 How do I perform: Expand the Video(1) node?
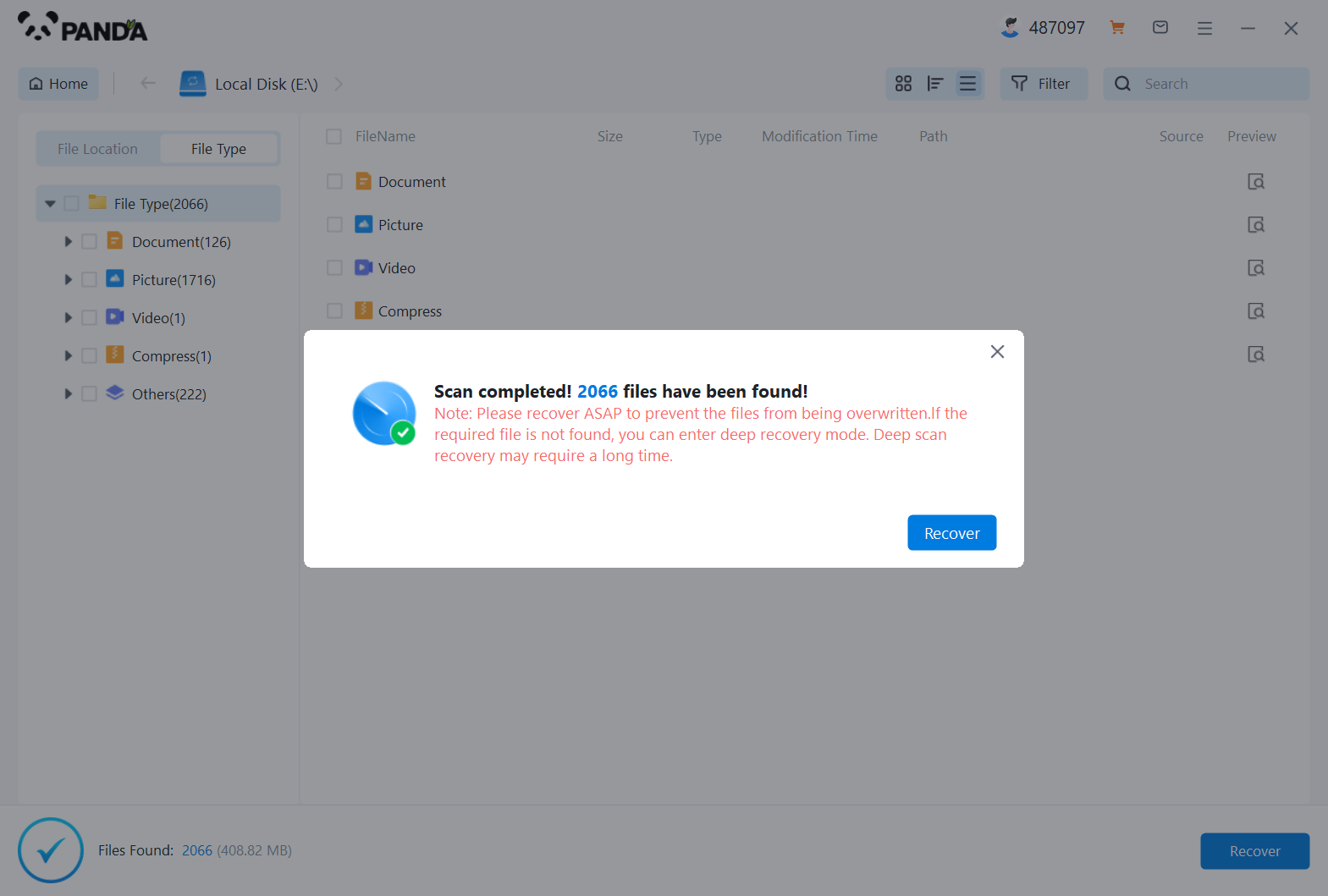68,318
